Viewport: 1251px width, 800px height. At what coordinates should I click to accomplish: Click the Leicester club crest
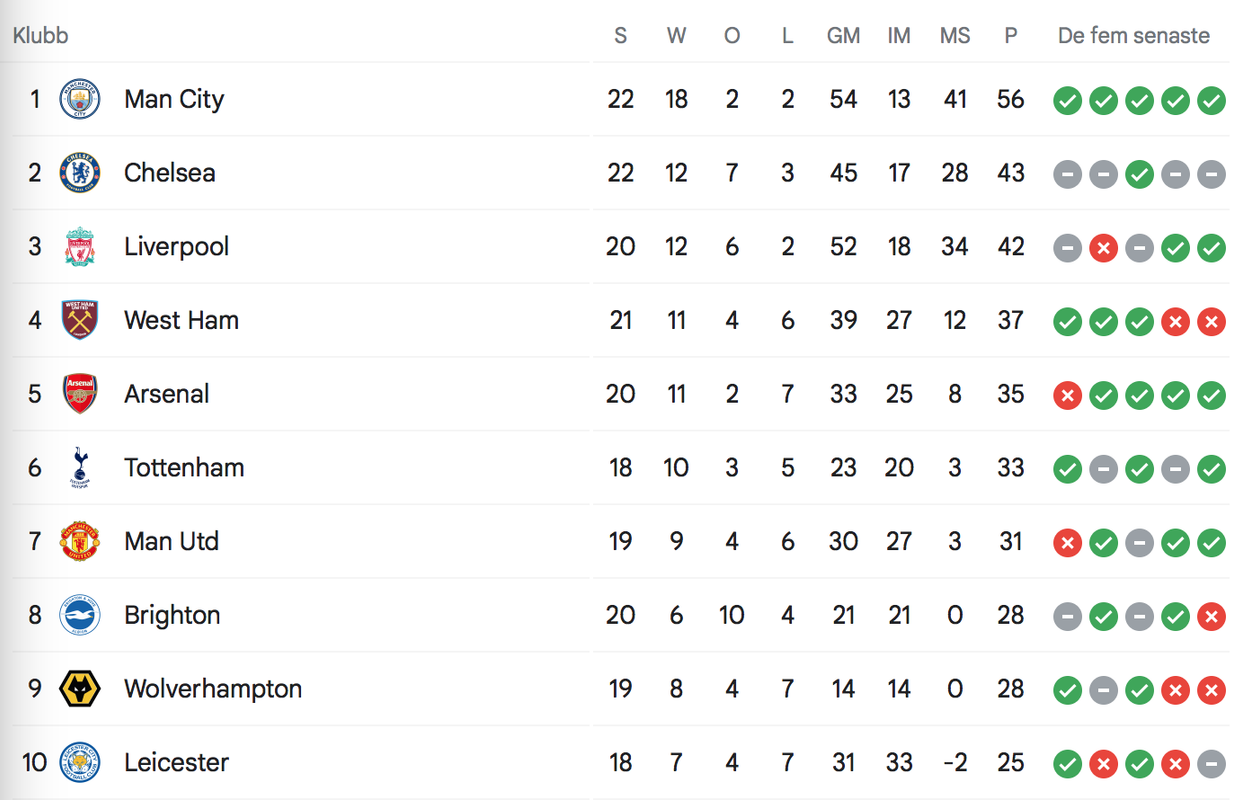click(80, 762)
